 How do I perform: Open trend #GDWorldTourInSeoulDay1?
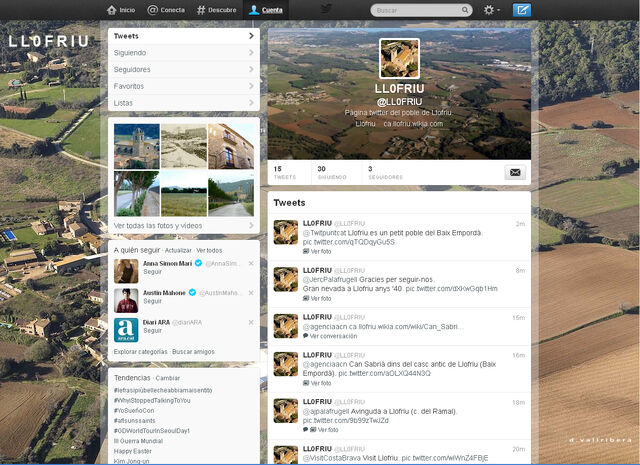tap(151, 431)
